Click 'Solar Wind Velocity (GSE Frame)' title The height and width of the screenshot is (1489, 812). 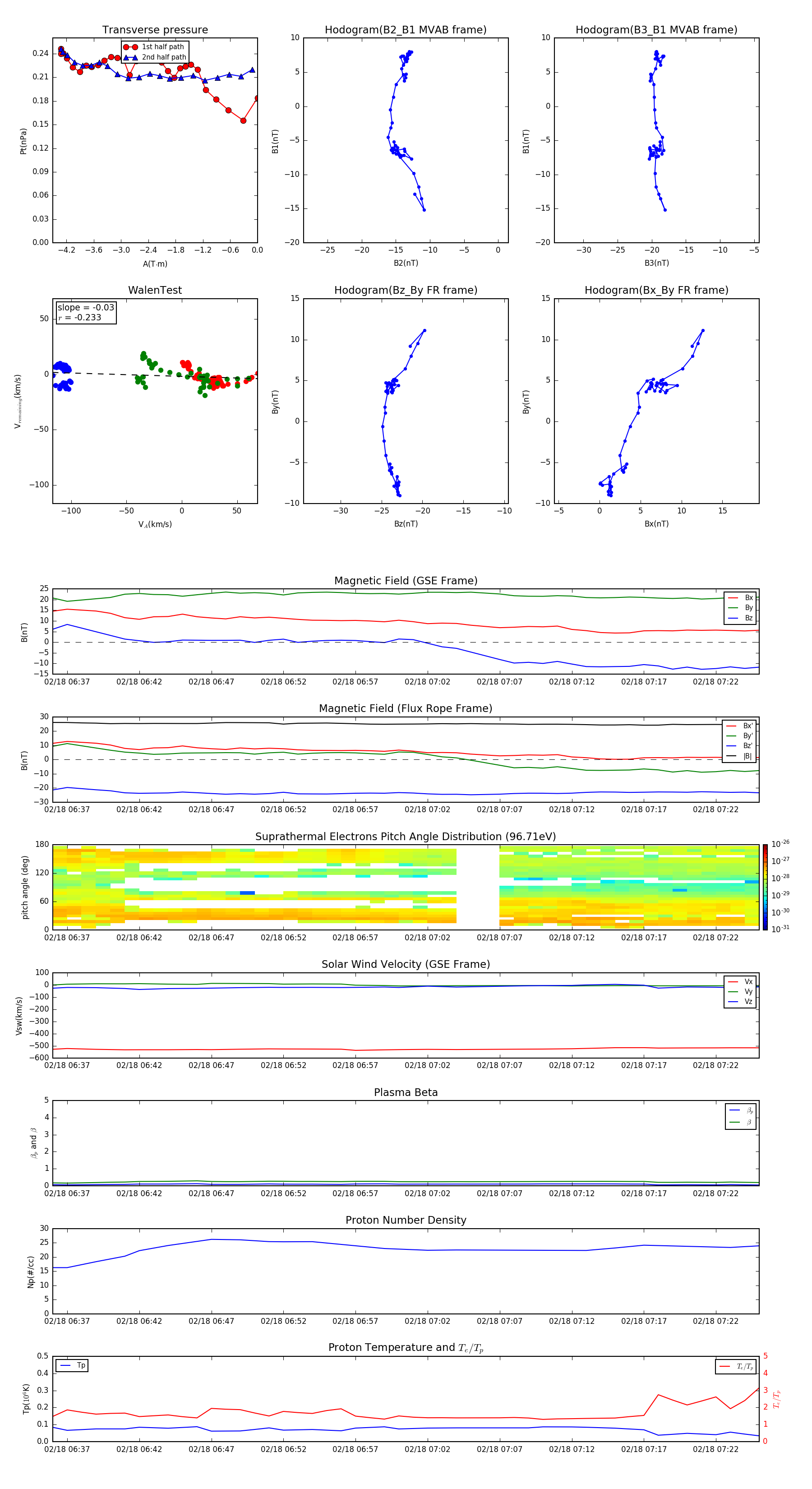click(406, 964)
